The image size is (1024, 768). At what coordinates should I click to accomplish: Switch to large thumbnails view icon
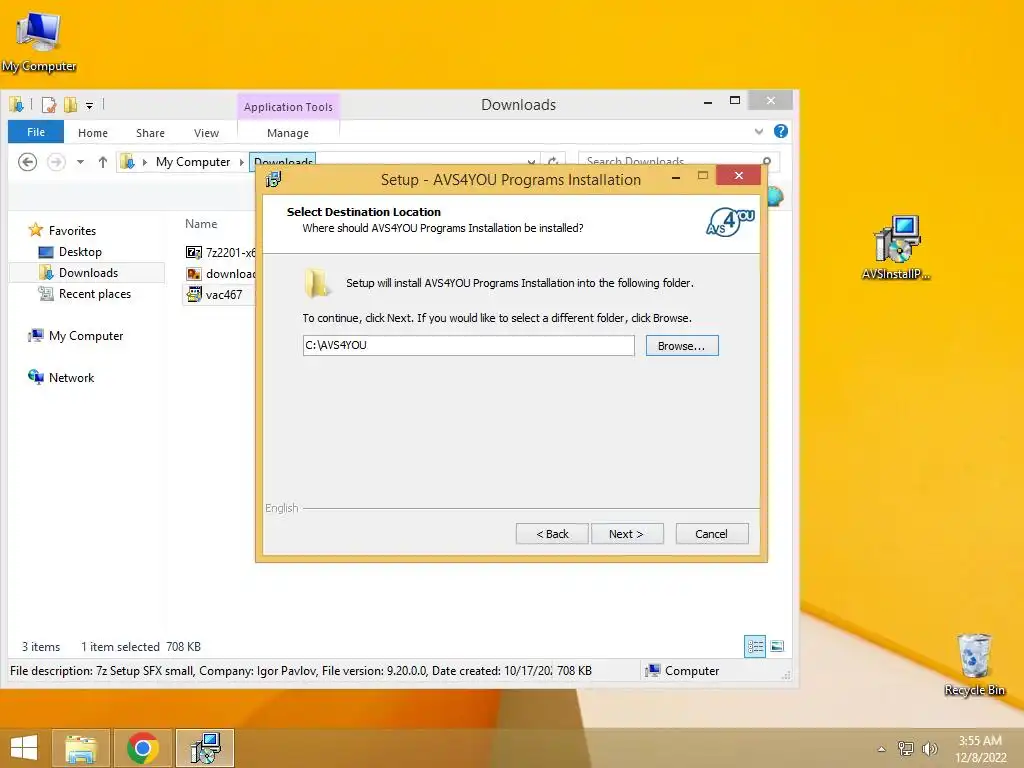pos(777,647)
